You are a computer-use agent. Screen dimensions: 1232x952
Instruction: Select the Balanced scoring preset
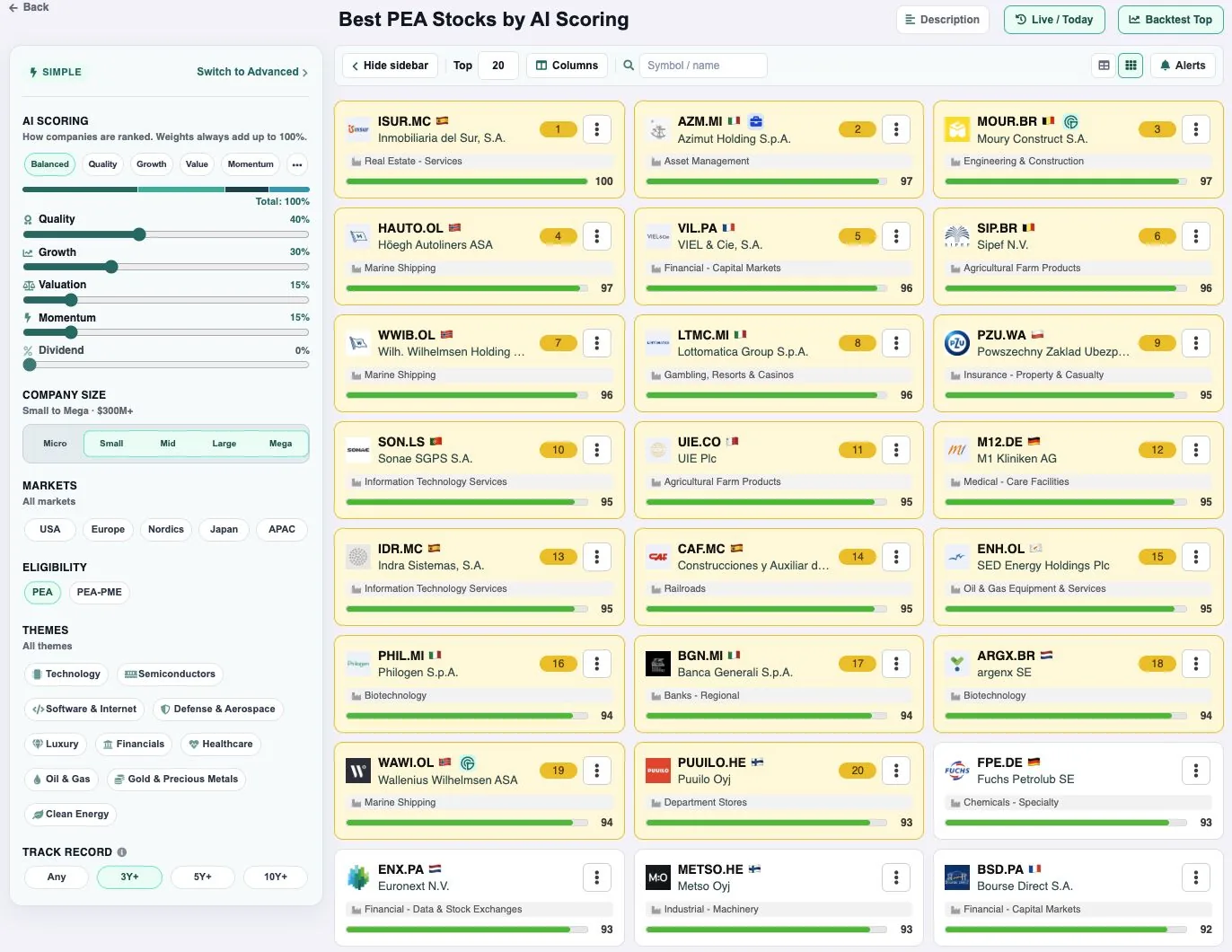(49, 164)
